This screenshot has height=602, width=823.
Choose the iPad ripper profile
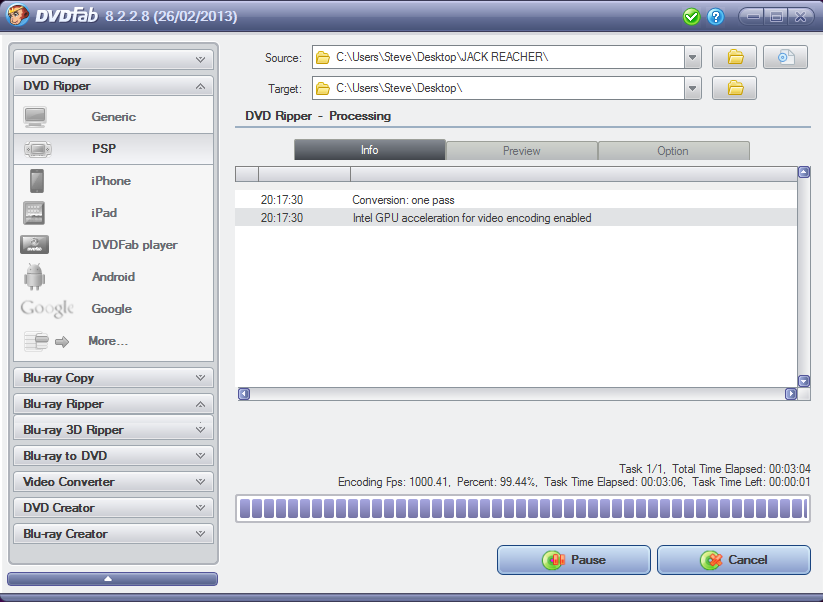(113, 213)
